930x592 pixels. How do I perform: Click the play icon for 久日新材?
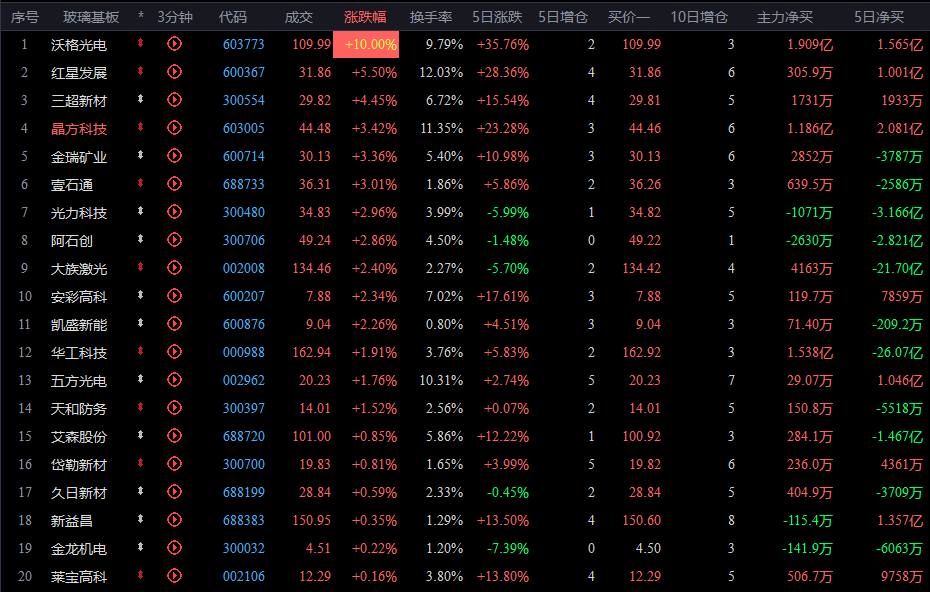174,492
